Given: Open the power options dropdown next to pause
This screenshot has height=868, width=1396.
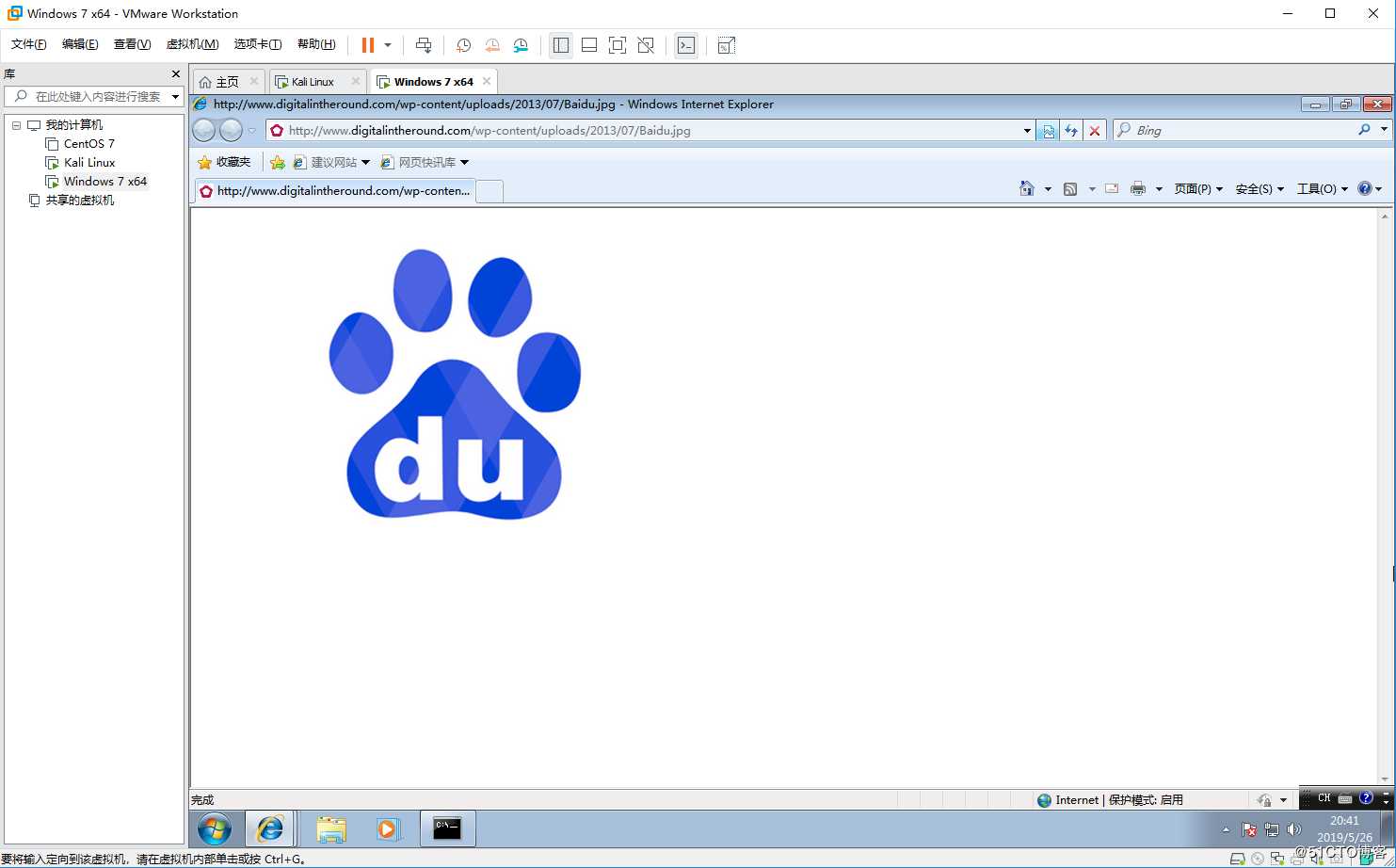Looking at the screenshot, I should pos(388,45).
